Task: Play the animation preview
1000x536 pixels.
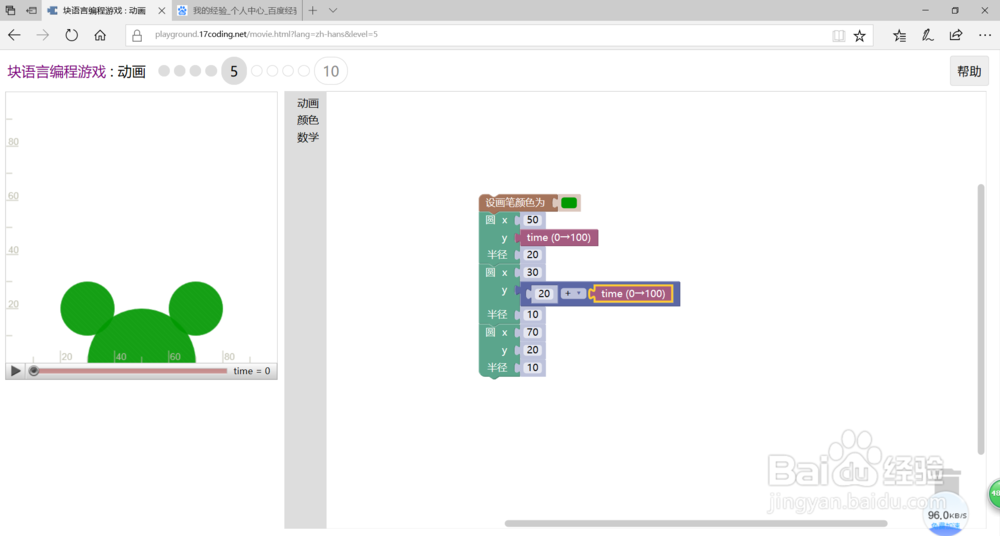Action: point(15,371)
